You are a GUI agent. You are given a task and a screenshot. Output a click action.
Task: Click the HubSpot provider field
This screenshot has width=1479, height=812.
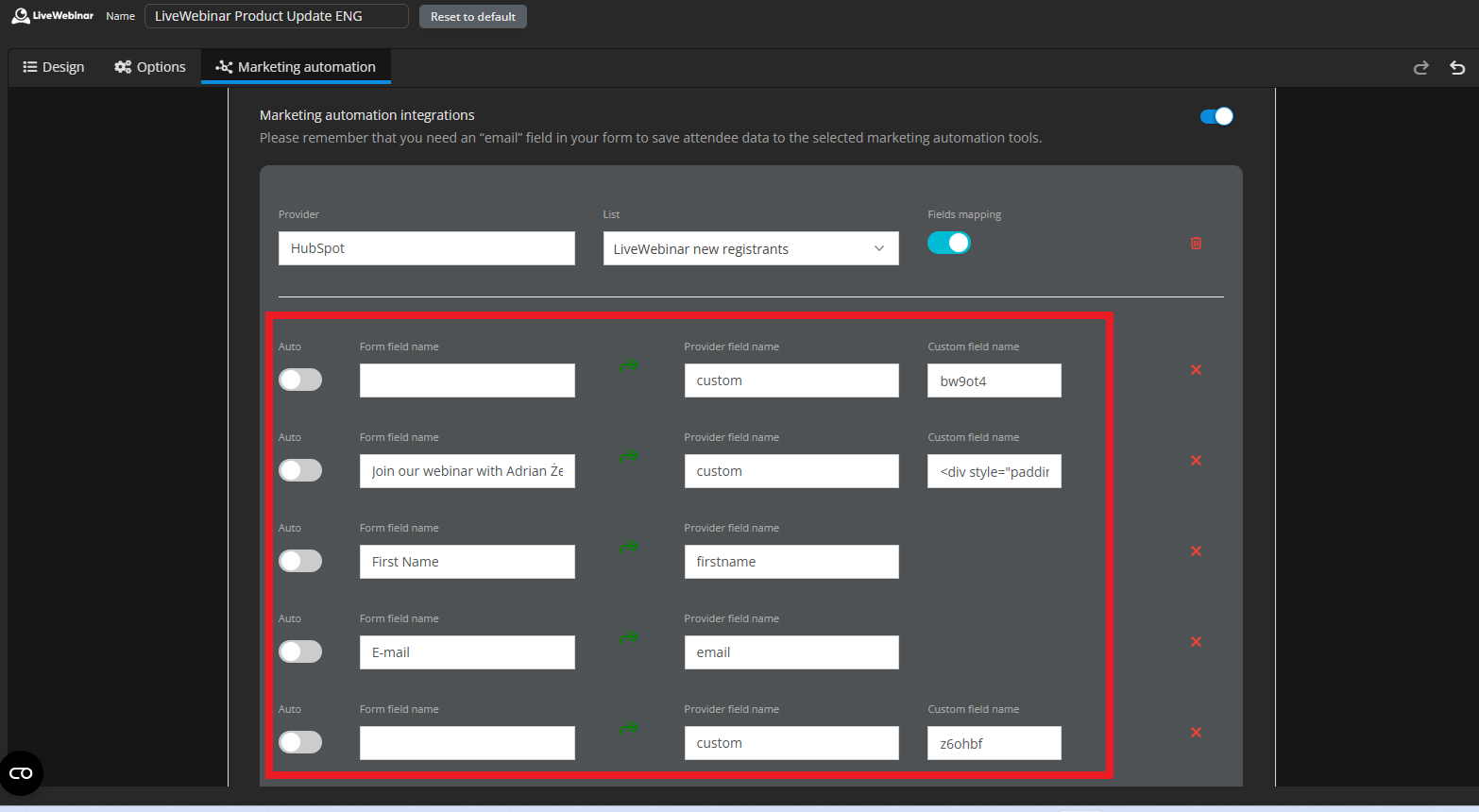426,248
